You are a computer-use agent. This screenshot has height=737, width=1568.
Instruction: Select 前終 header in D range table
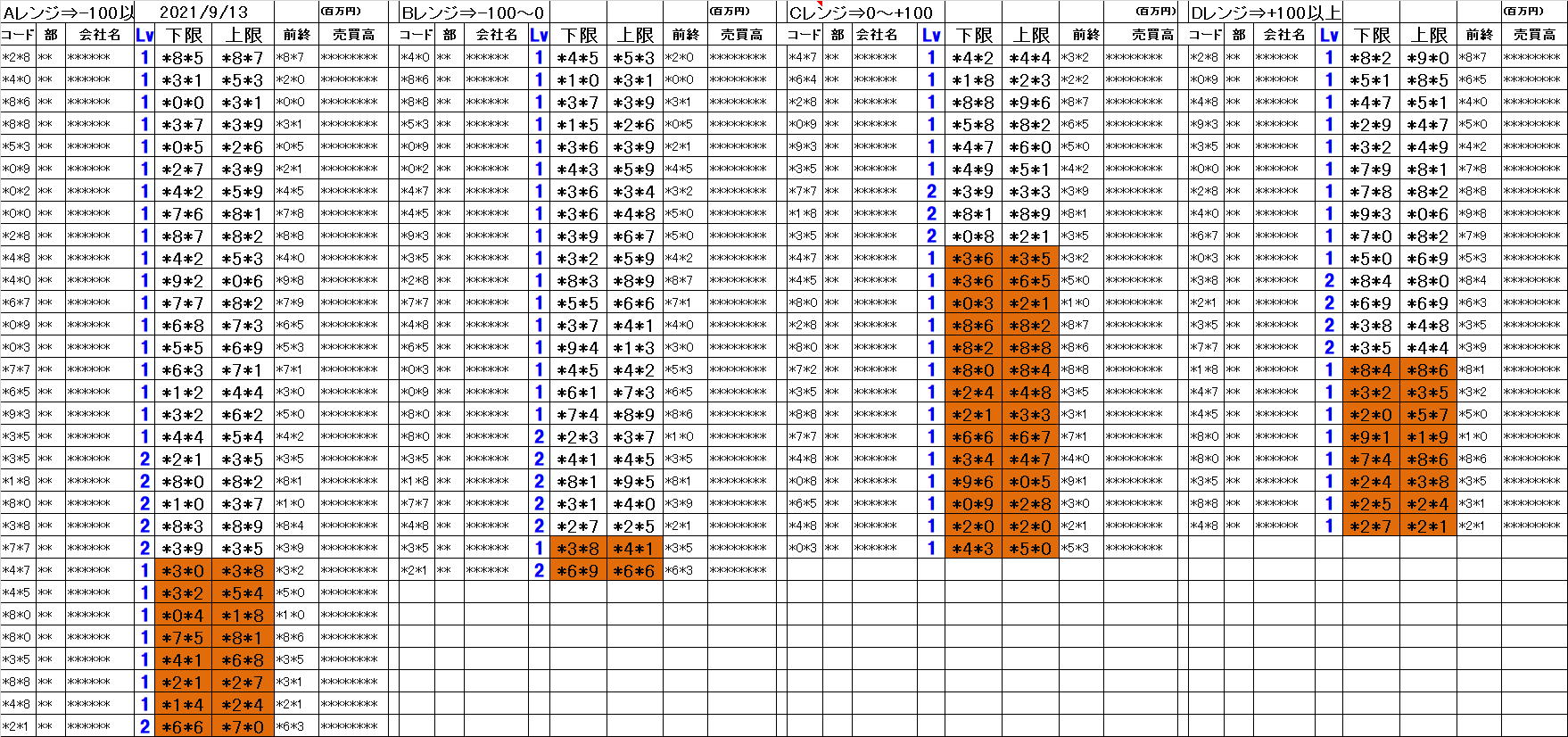click(x=1479, y=35)
